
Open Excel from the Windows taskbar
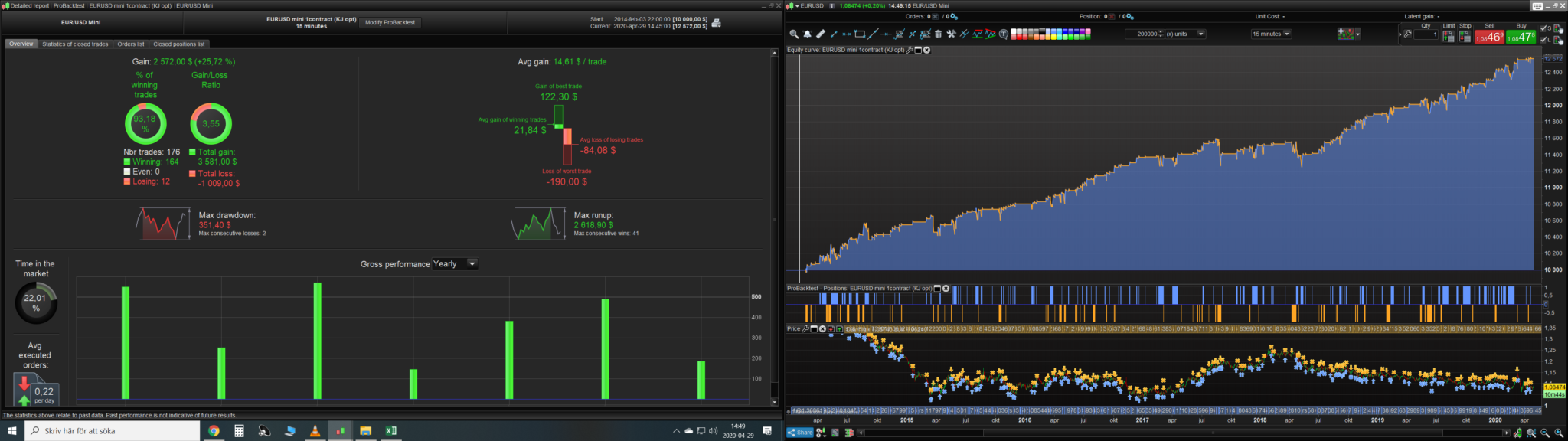click(x=390, y=431)
